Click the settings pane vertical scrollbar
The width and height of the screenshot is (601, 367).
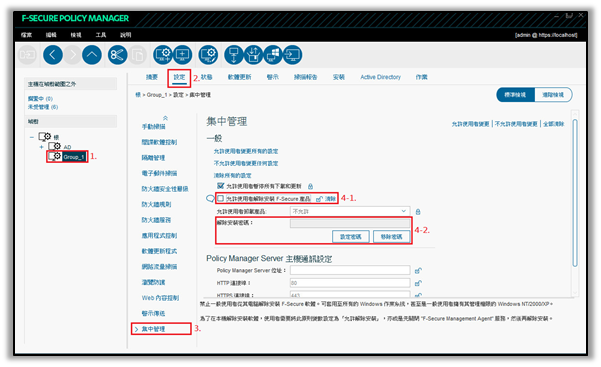[575, 193]
